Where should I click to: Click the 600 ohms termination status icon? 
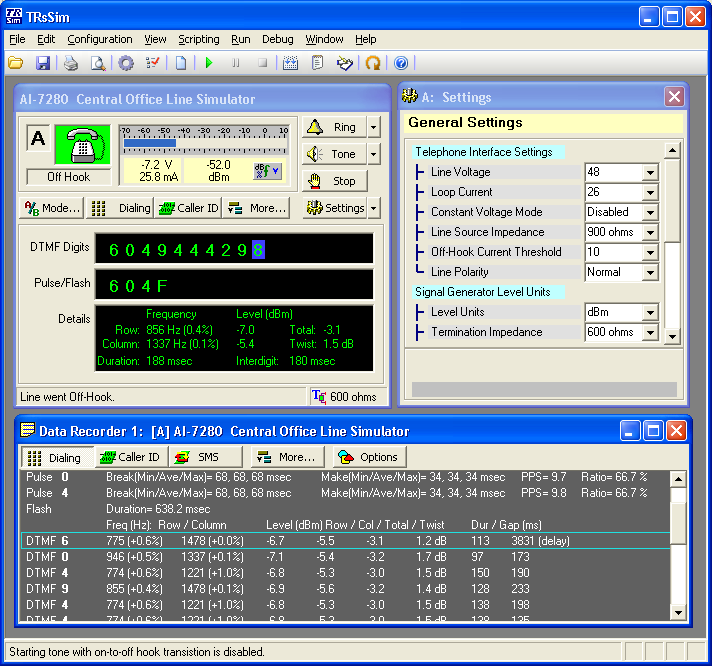(319, 396)
